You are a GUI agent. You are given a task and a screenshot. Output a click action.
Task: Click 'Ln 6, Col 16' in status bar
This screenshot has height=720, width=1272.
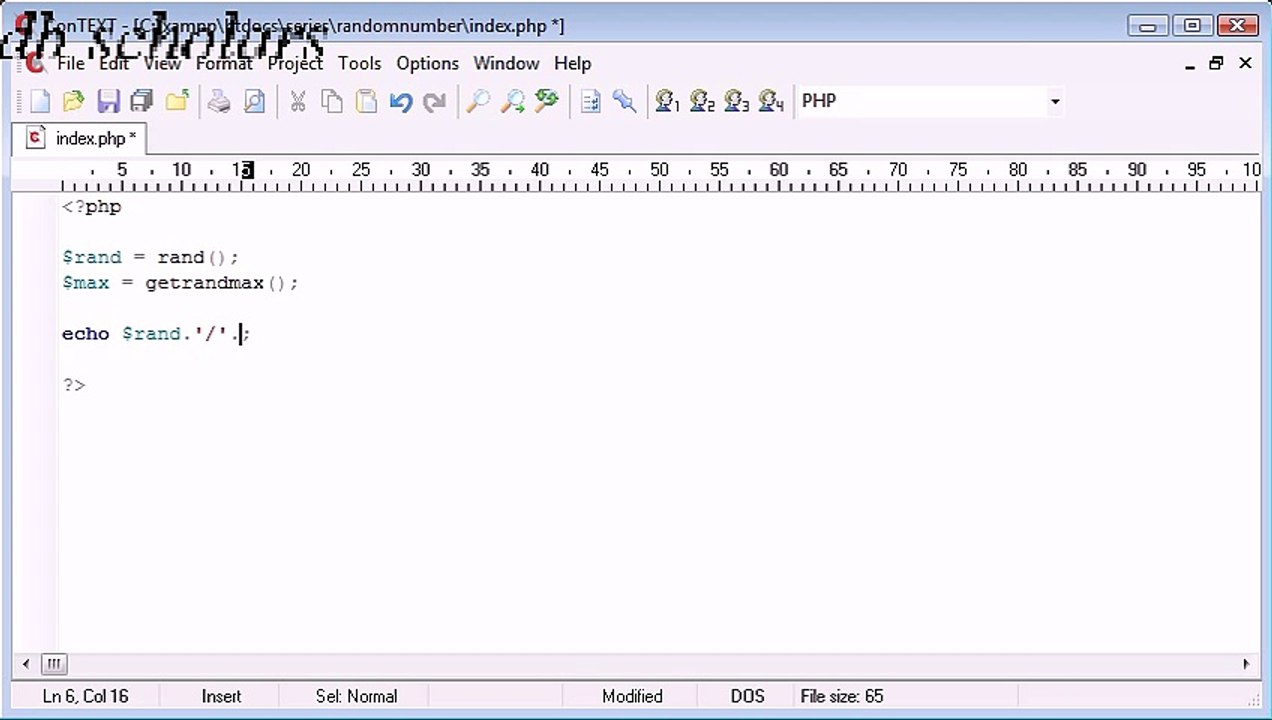point(85,696)
